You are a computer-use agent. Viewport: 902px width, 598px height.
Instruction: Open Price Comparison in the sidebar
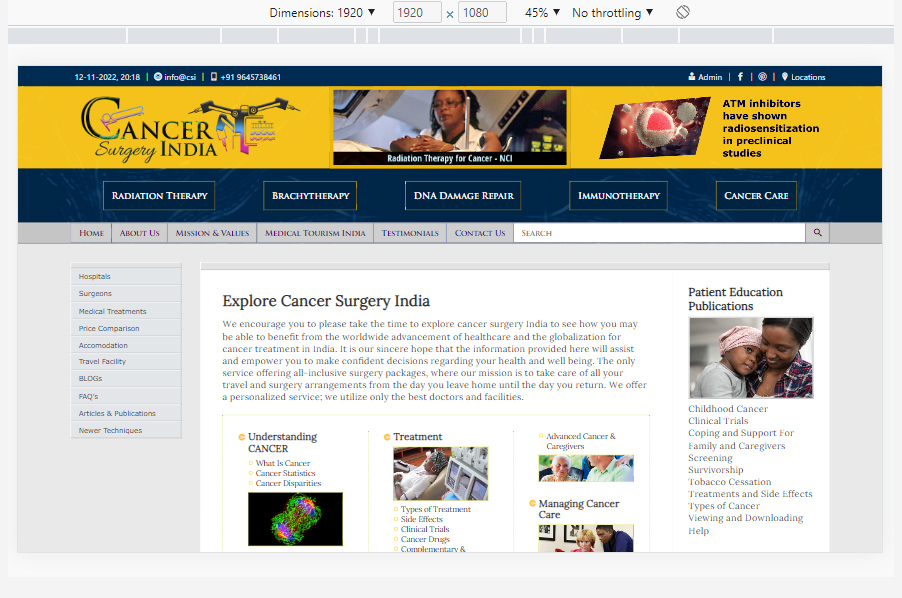pyautogui.click(x=109, y=328)
